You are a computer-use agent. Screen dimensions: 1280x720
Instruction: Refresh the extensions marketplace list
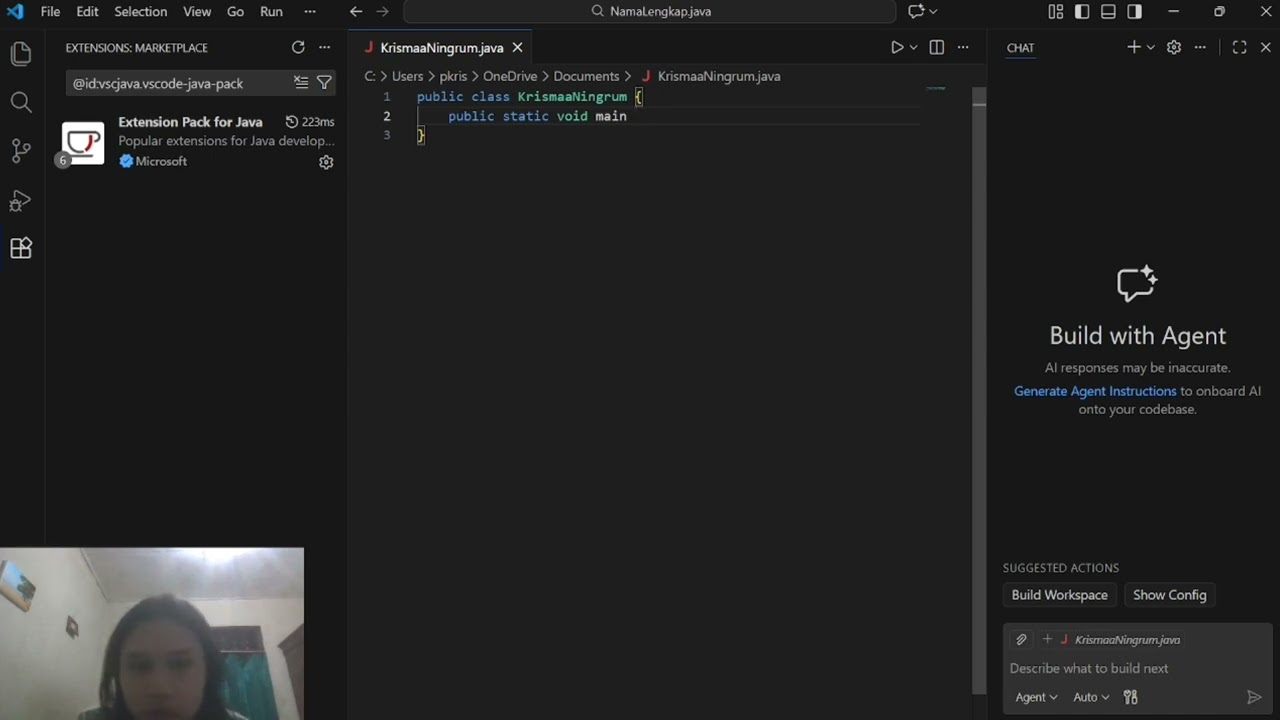pyautogui.click(x=298, y=47)
